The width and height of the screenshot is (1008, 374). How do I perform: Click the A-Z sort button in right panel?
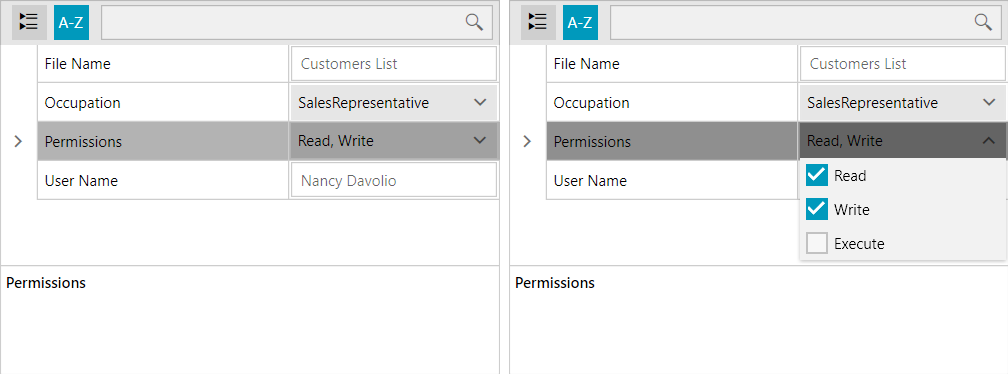(580, 22)
